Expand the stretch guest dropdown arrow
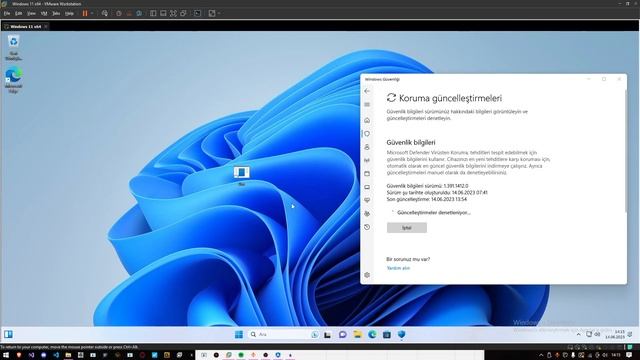Image resolution: width=640 pixels, height=360 pixels. (x=219, y=13)
